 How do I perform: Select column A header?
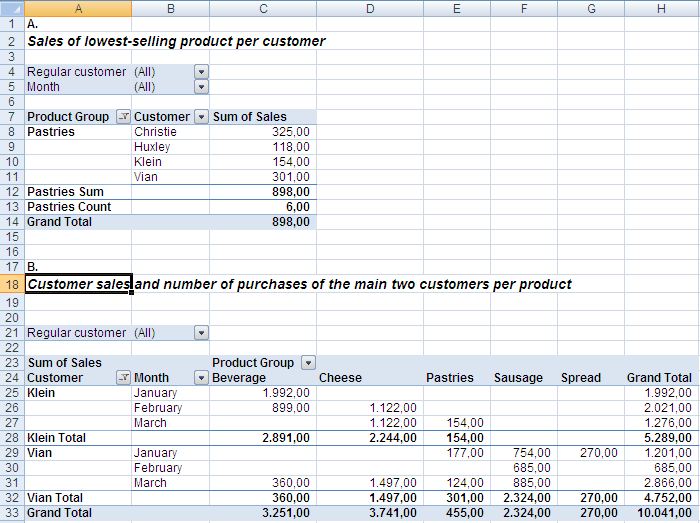(x=78, y=8)
